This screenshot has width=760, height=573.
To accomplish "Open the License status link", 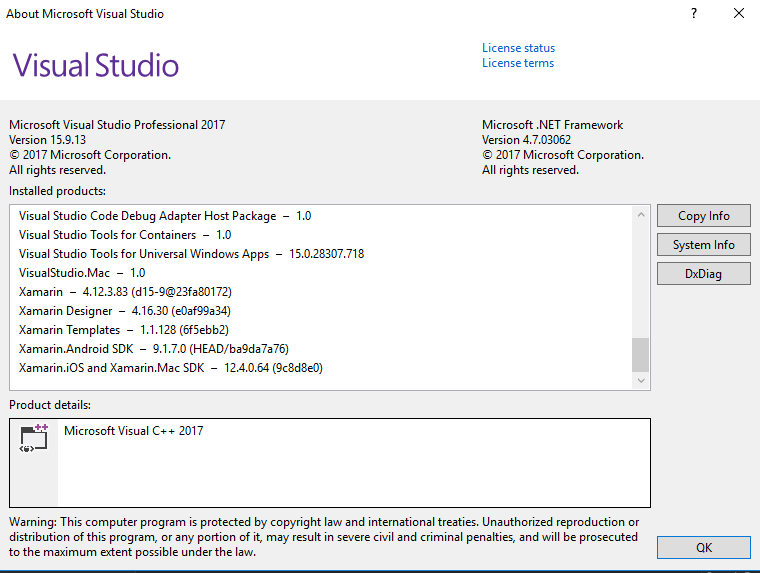I will tap(518, 48).
